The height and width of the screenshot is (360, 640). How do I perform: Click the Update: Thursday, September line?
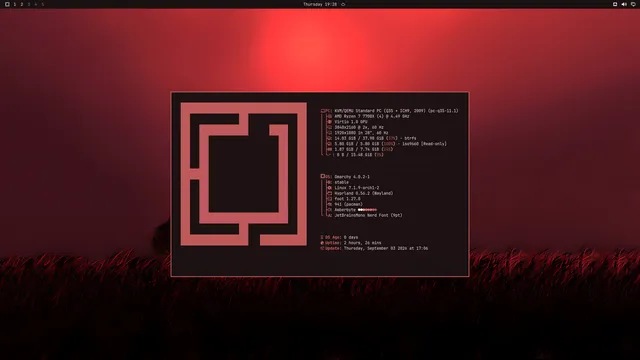[374, 248]
